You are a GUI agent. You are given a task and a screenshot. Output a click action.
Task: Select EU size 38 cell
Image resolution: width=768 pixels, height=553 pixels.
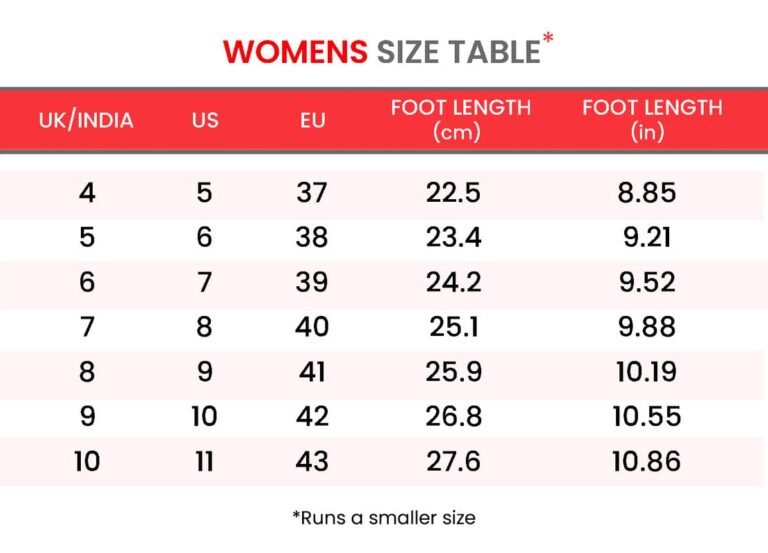(x=312, y=237)
